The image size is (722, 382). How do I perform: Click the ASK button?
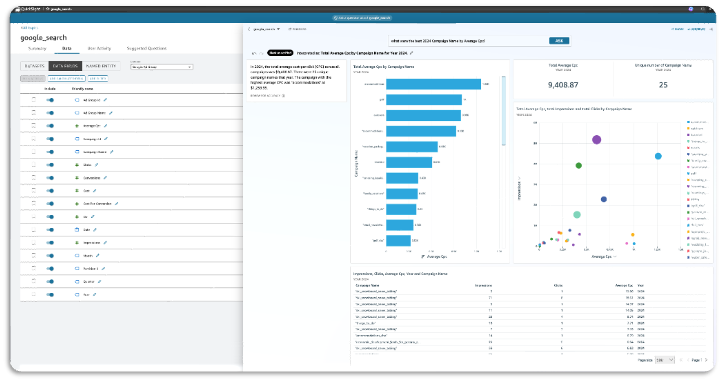point(559,41)
